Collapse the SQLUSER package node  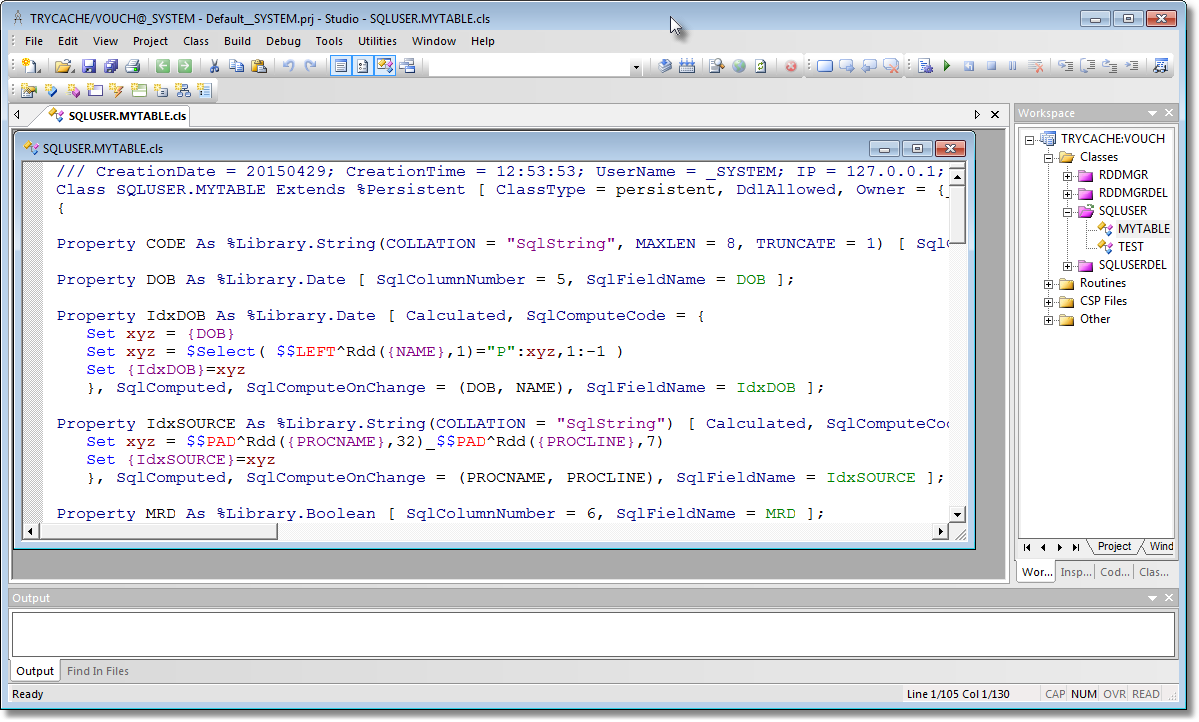[1067, 212]
